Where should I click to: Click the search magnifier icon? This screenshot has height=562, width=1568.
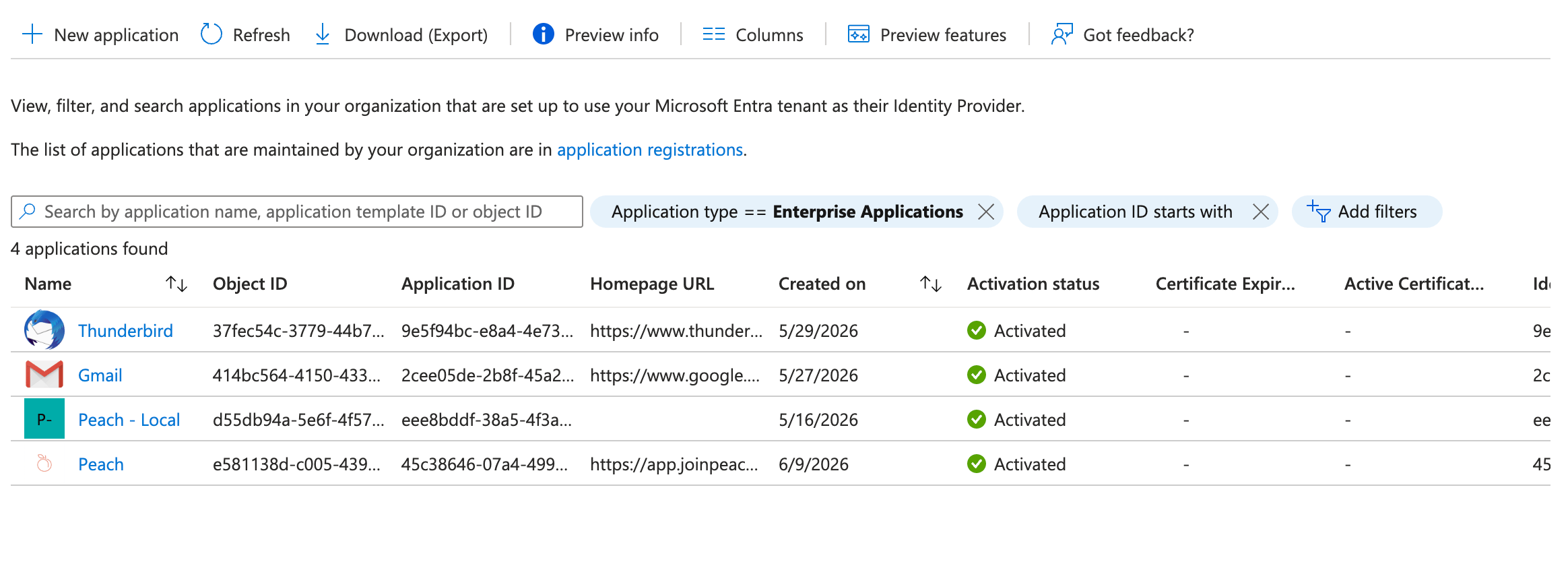28,212
